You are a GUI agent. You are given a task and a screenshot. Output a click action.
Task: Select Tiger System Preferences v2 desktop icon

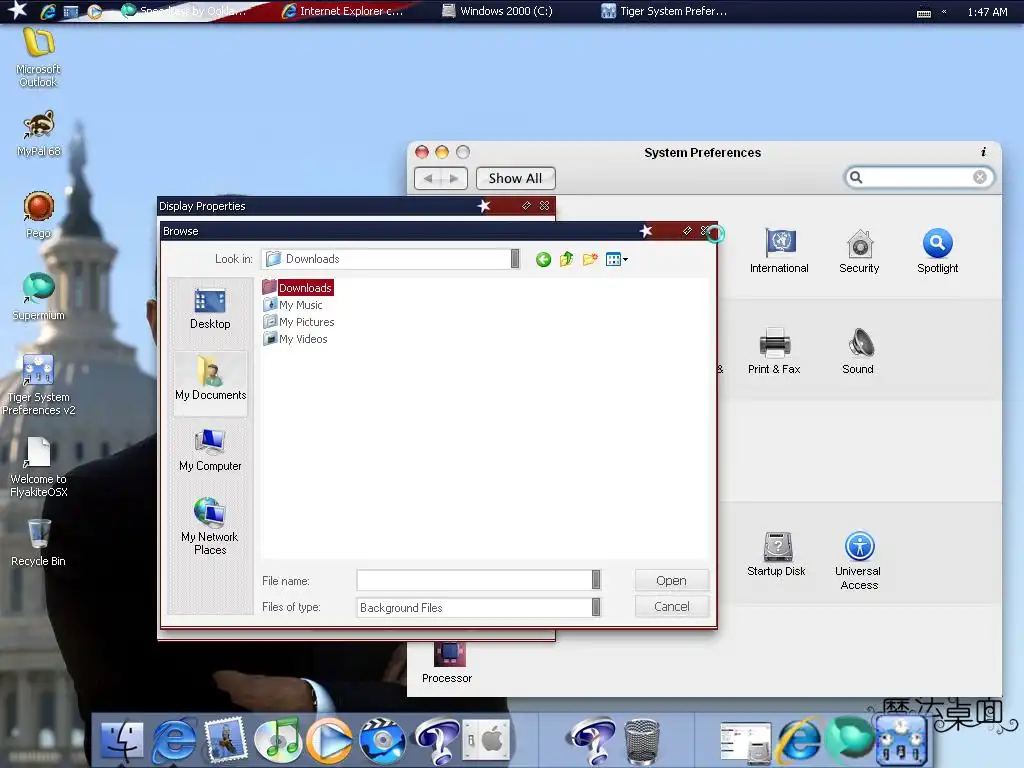[39, 385]
